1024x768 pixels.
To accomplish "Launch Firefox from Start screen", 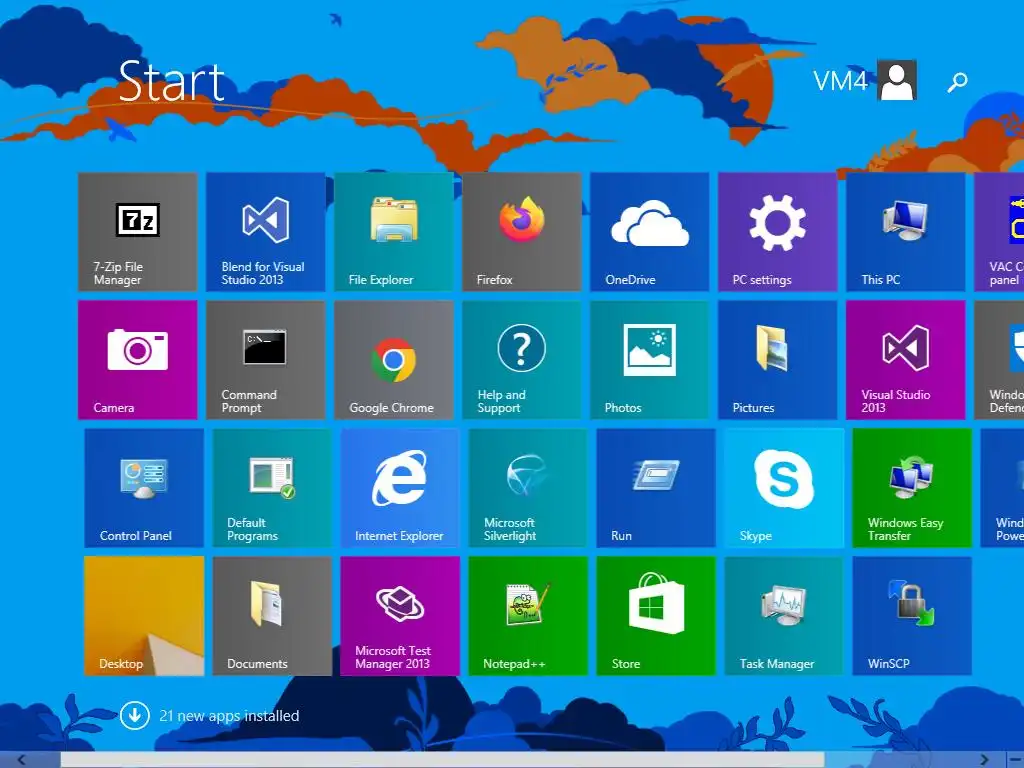I will 521,231.
